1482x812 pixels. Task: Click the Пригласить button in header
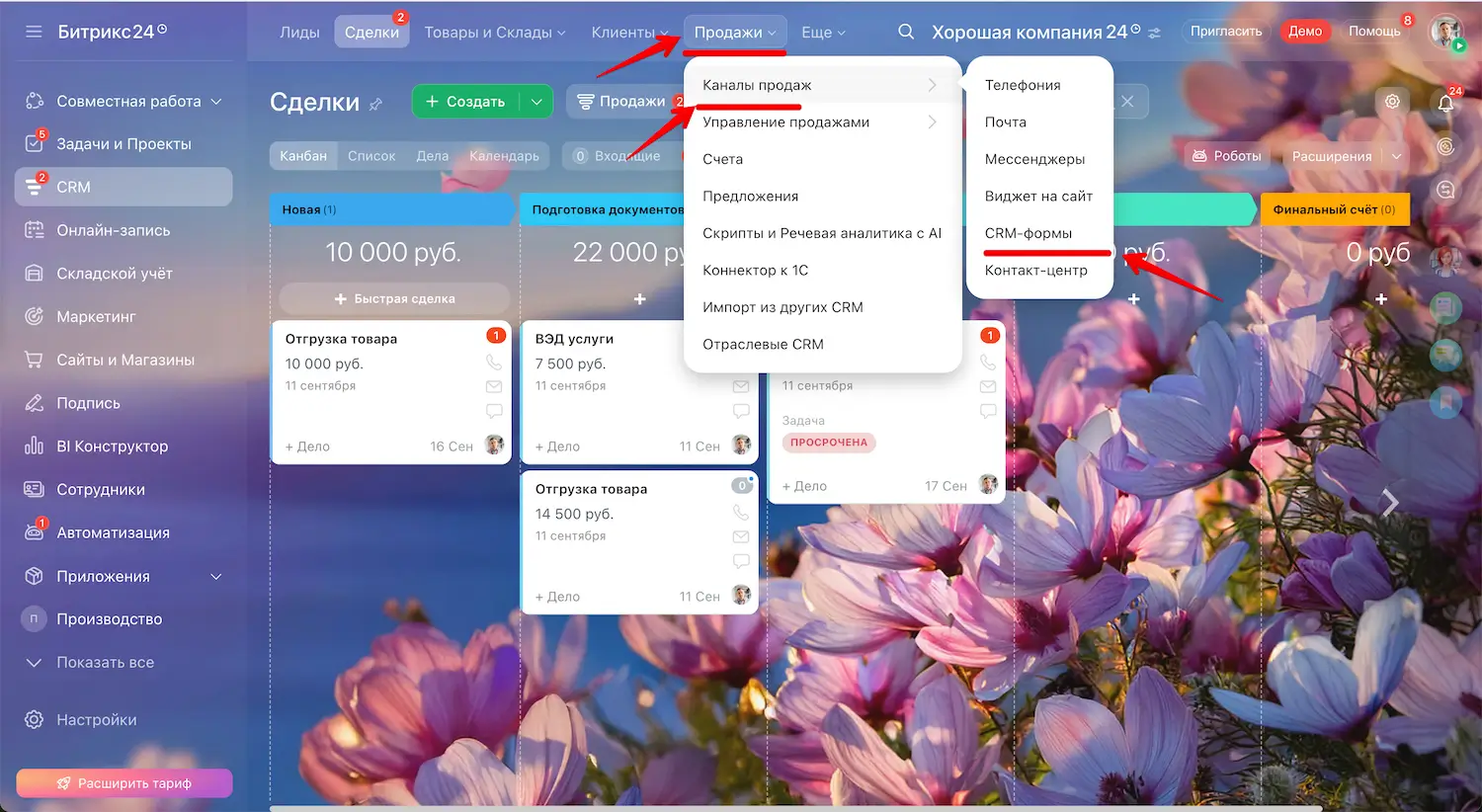point(1225,32)
